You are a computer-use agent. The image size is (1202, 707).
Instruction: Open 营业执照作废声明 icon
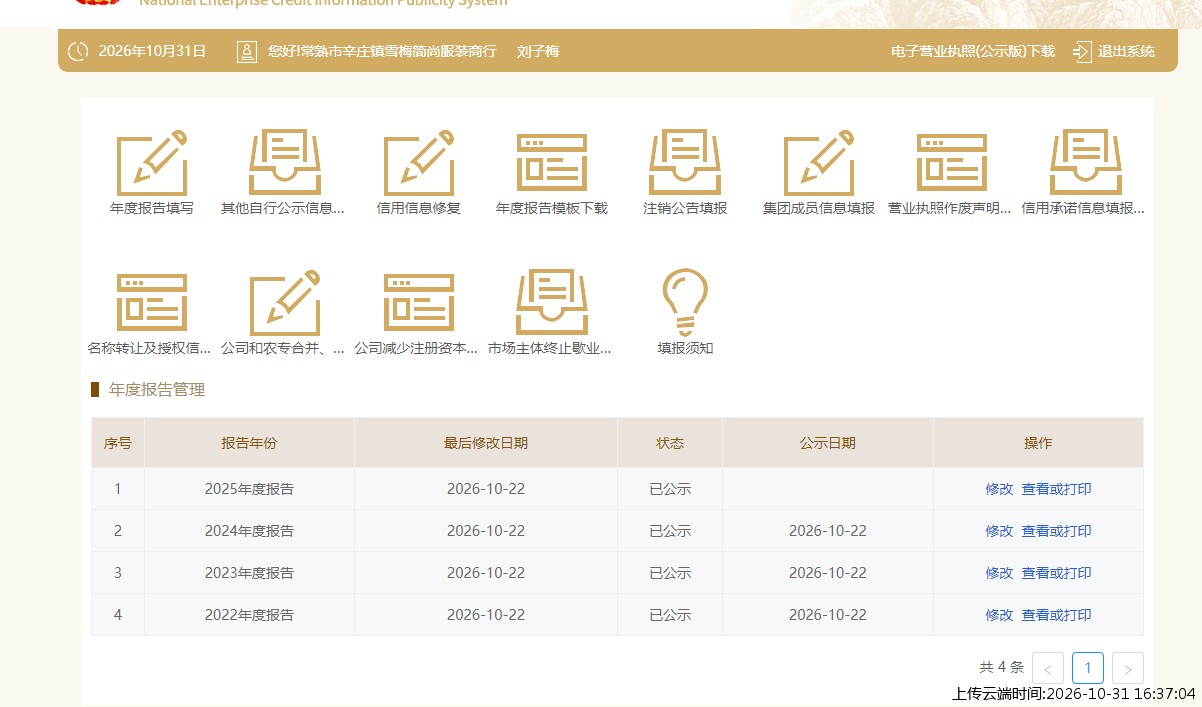pos(952,162)
